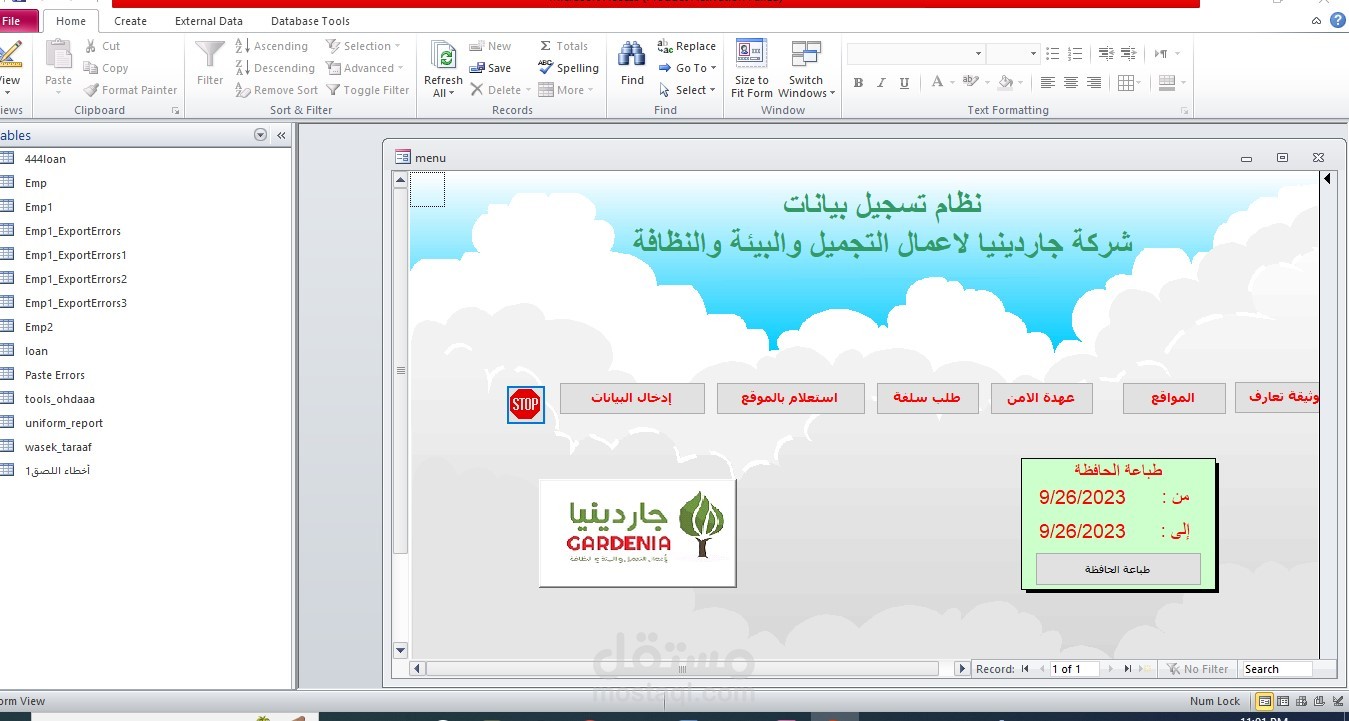
Task: Click the gridlines icon
Action: tap(1126, 83)
